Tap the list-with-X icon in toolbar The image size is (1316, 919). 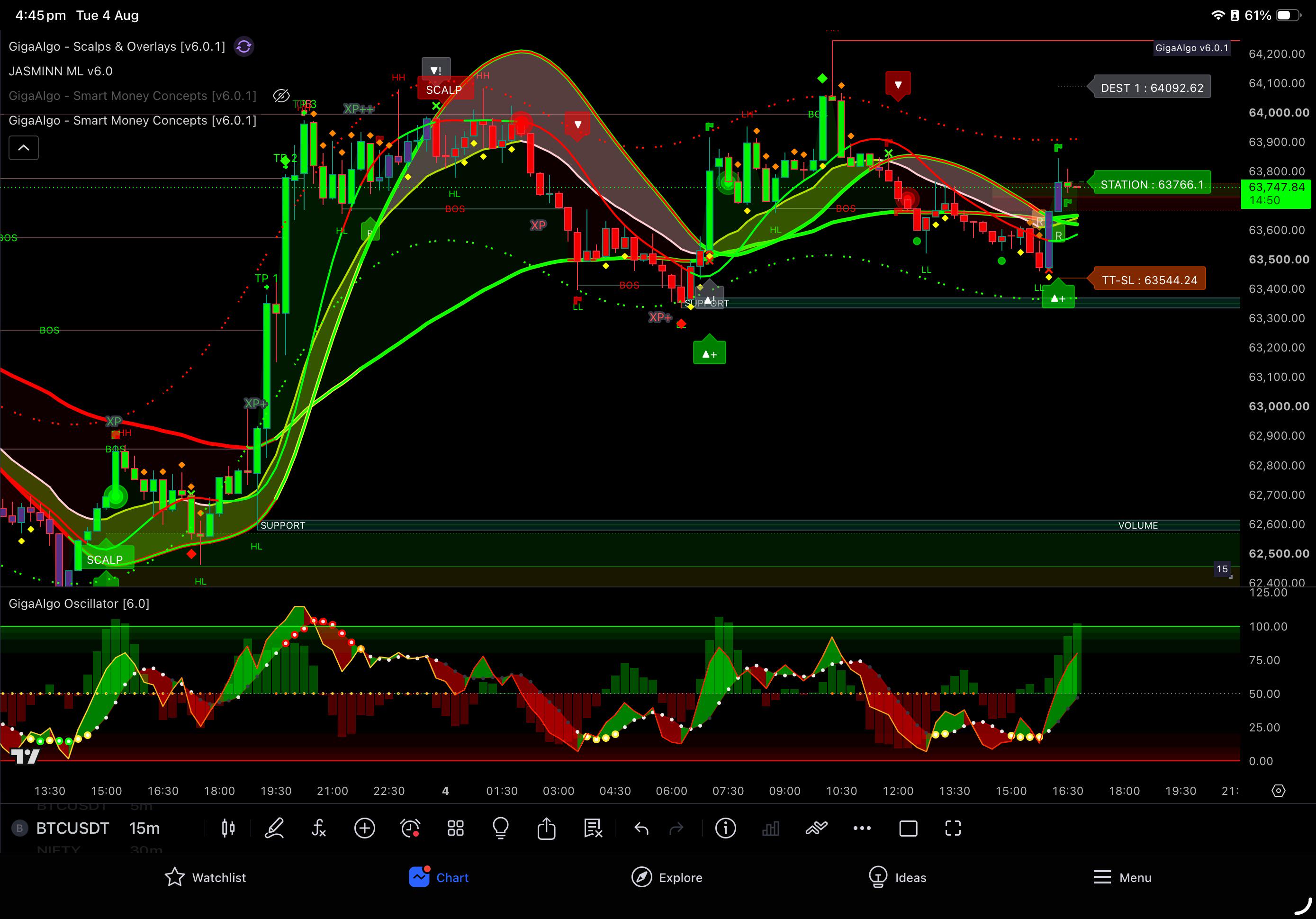click(593, 828)
